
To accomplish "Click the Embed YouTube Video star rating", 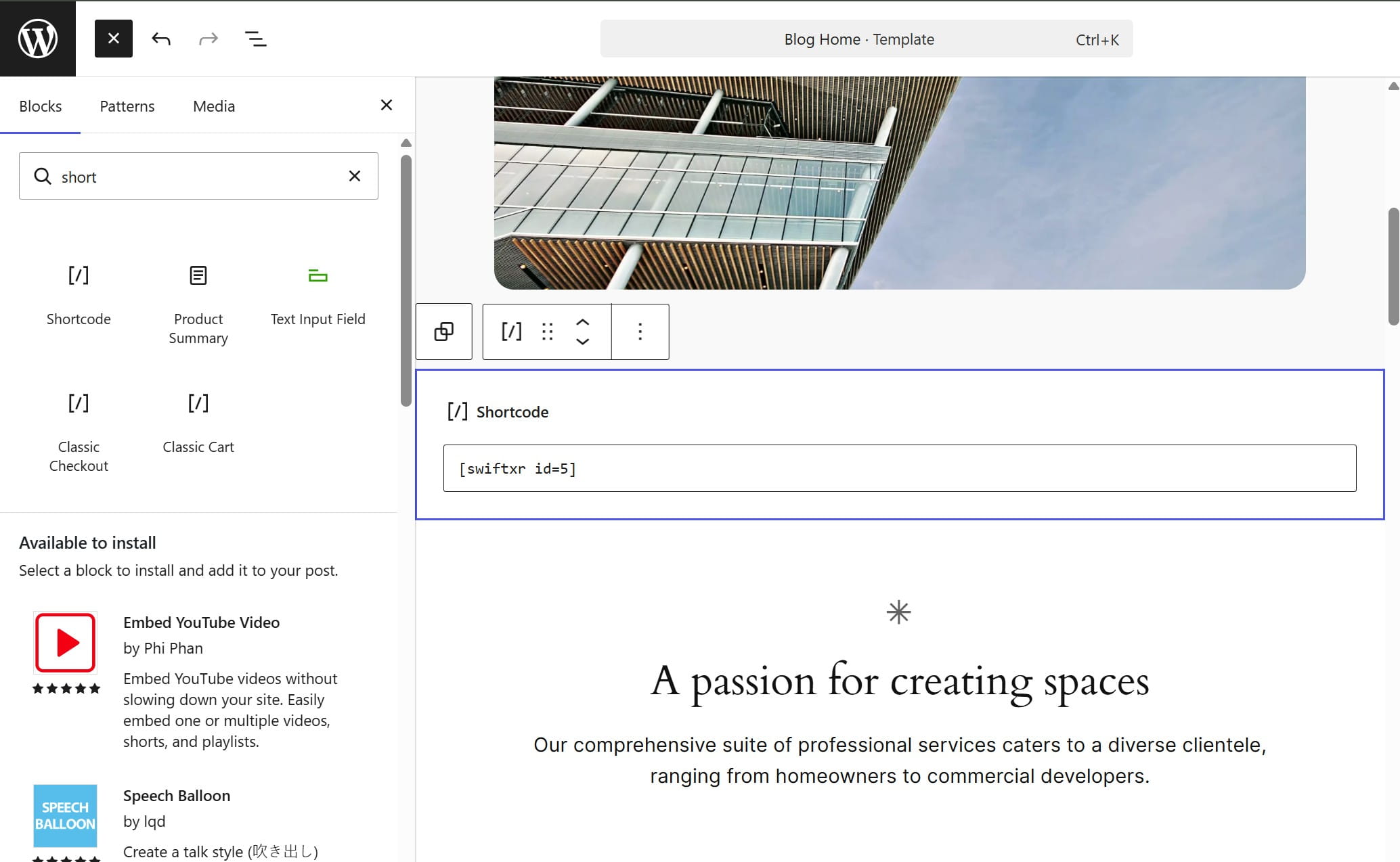I will pos(66,689).
